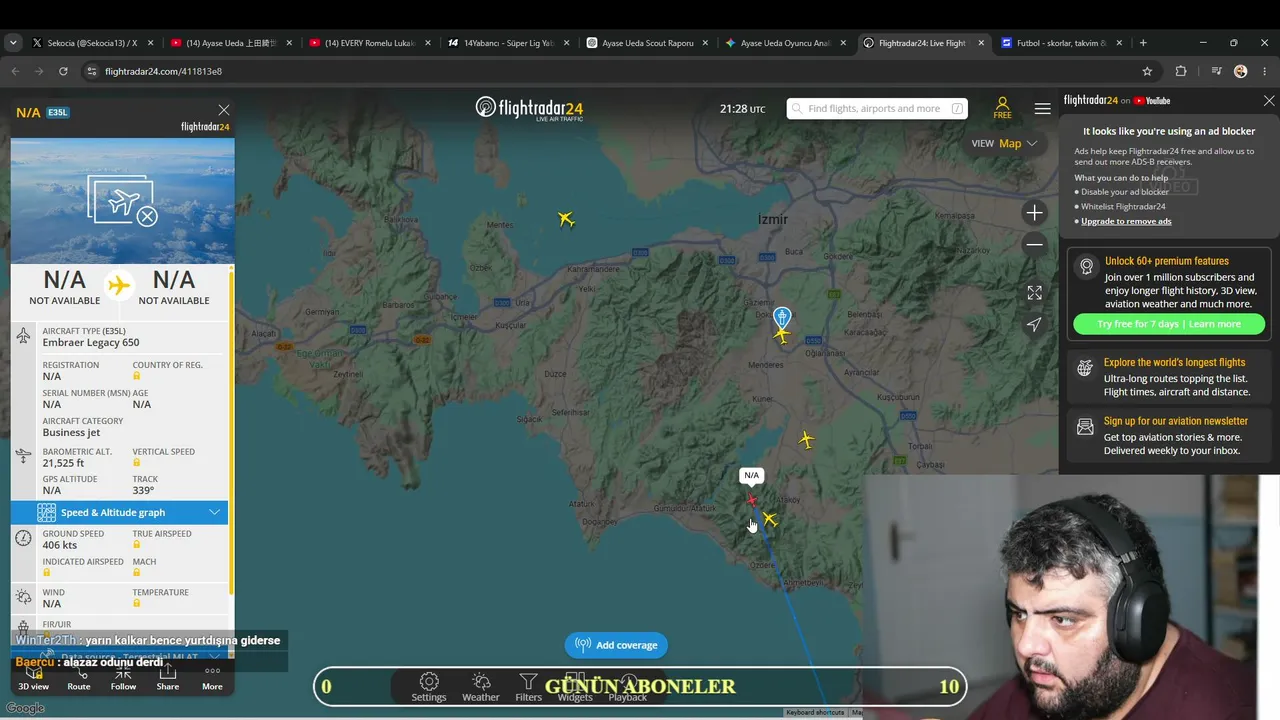The width and height of the screenshot is (1280, 720).
Task: Open Unlock 60+ premium features link
Action: pyautogui.click(x=1167, y=261)
